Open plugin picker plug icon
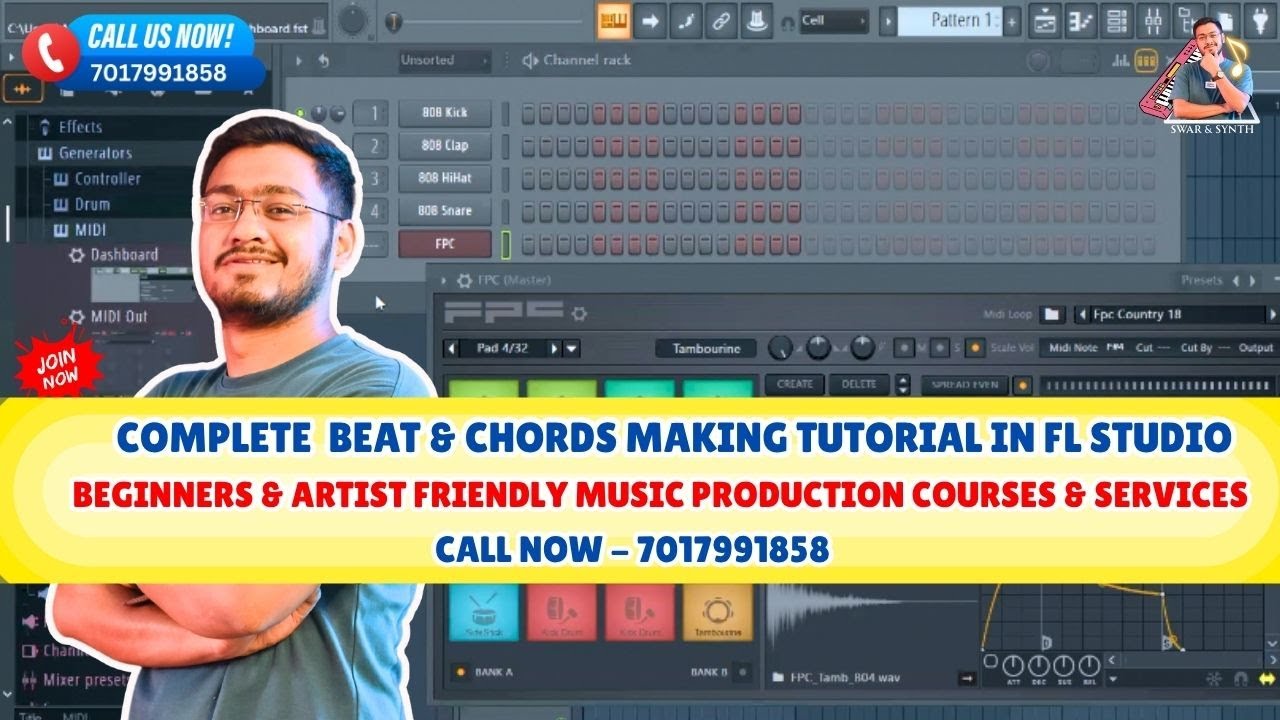The height and width of the screenshot is (720, 1280). click(x=1260, y=20)
